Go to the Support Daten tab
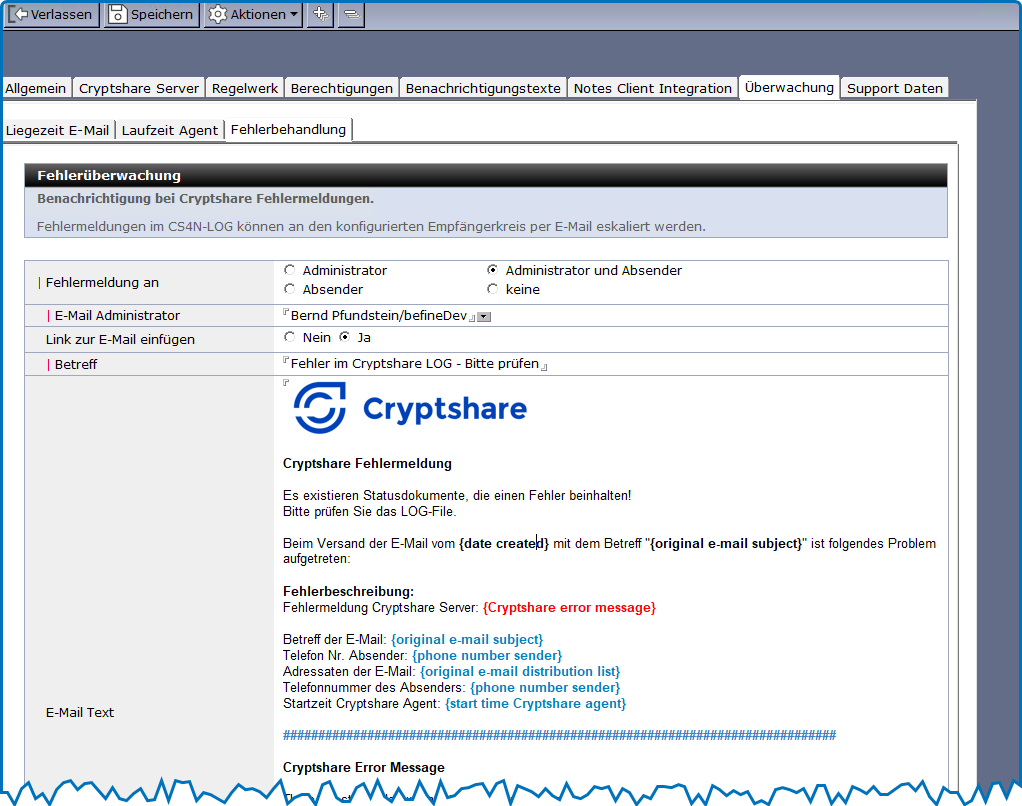This screenshot has height=806, width=1022. [x=894, y=88]
